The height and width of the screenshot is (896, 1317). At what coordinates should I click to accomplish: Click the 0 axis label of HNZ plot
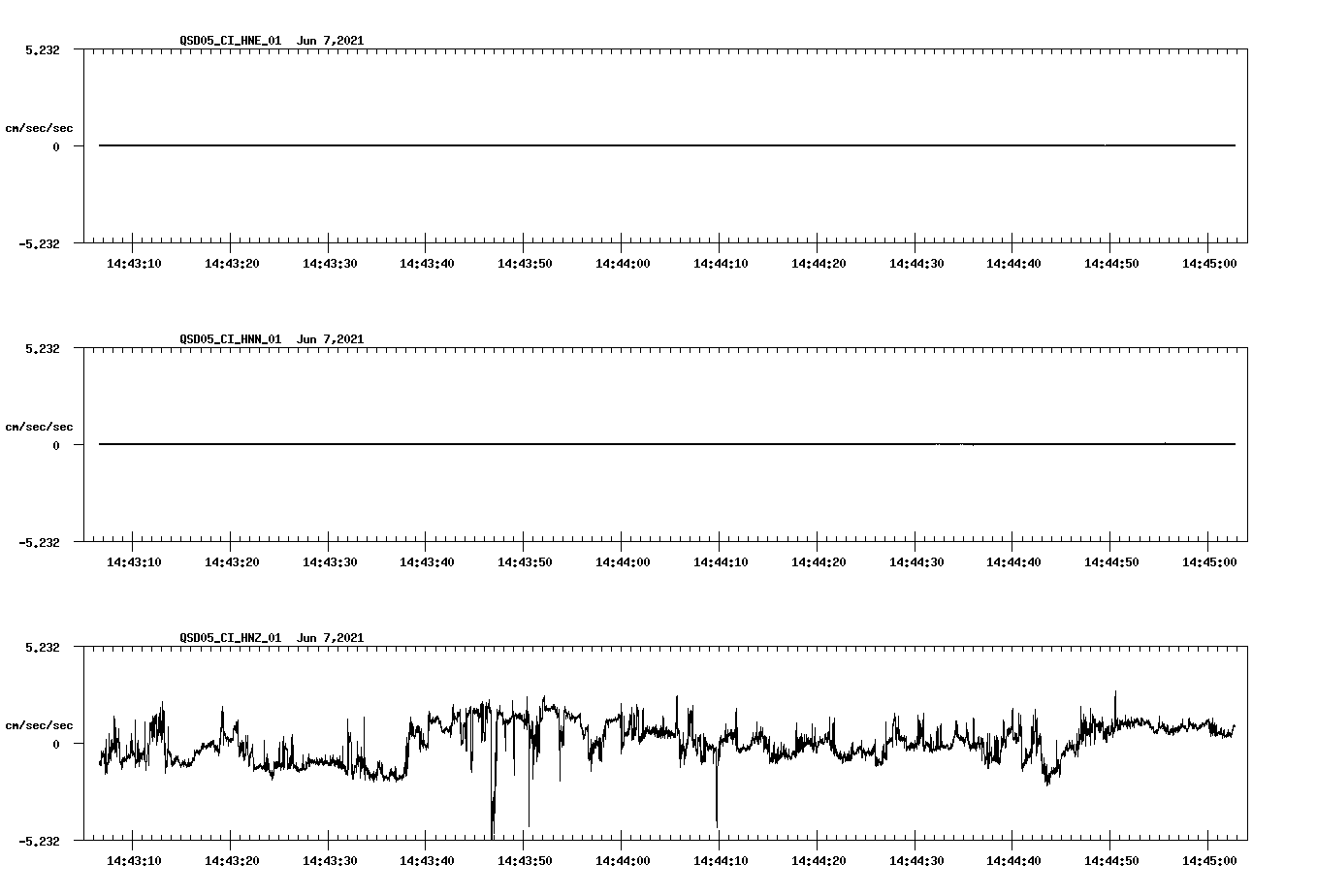(x=56, y=744)
